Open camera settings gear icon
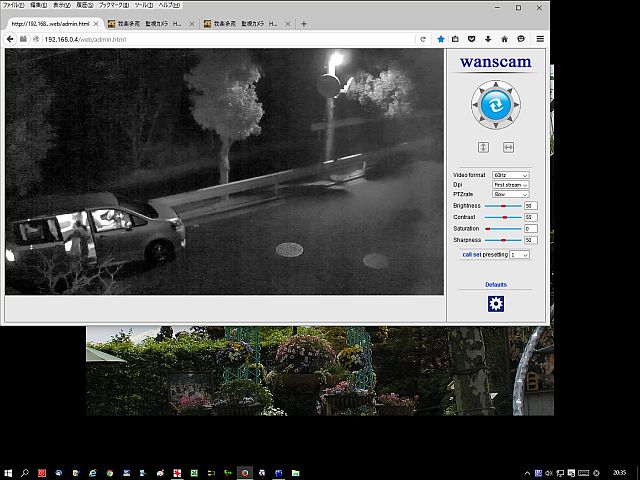 pyautogui.click(x=496, y=304)
